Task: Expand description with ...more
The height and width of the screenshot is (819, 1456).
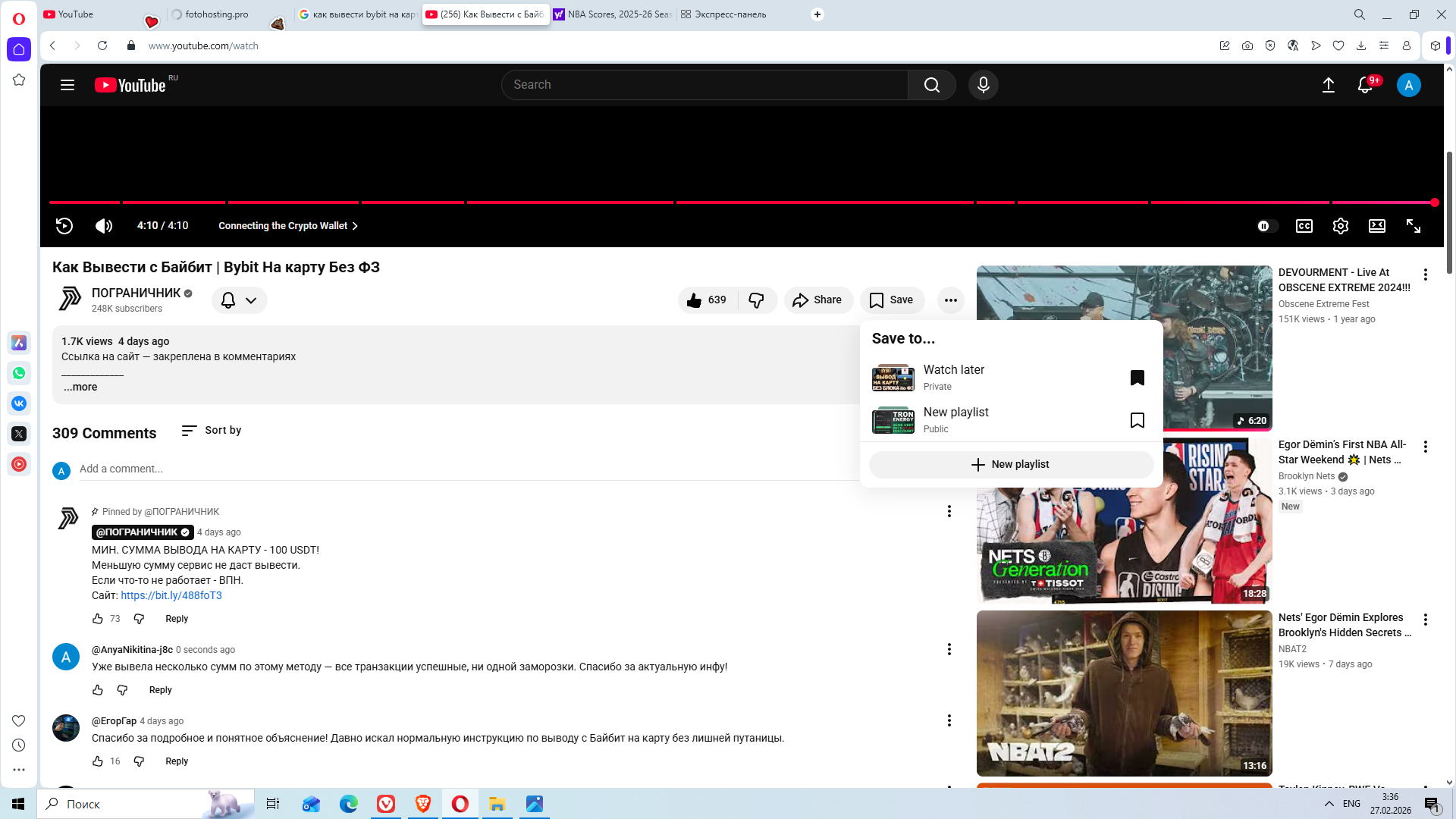Action: 80,387
